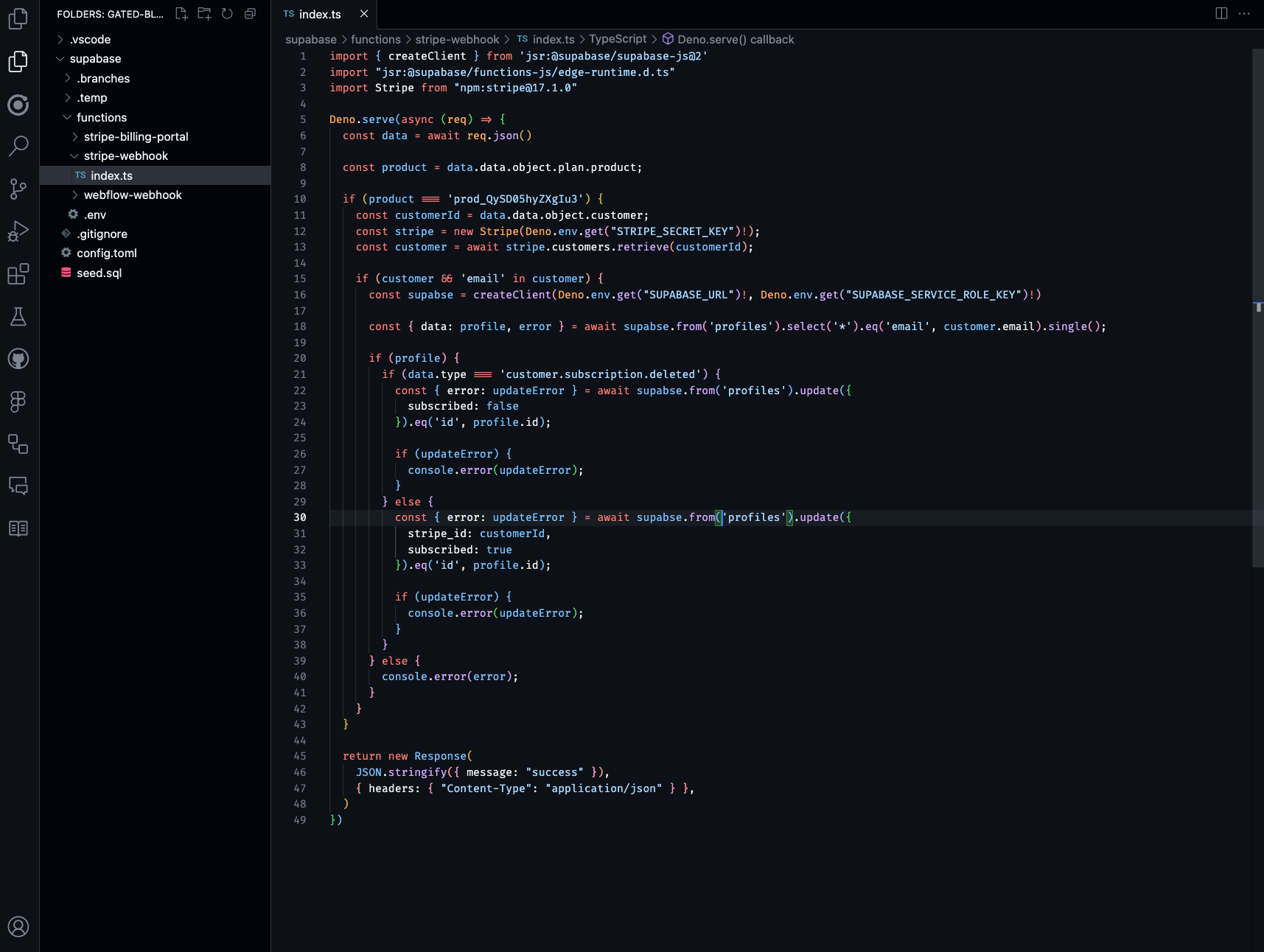1264x952 pixels.
Task: Open the chat comments view icon
Action: click(x=18, y=486)
